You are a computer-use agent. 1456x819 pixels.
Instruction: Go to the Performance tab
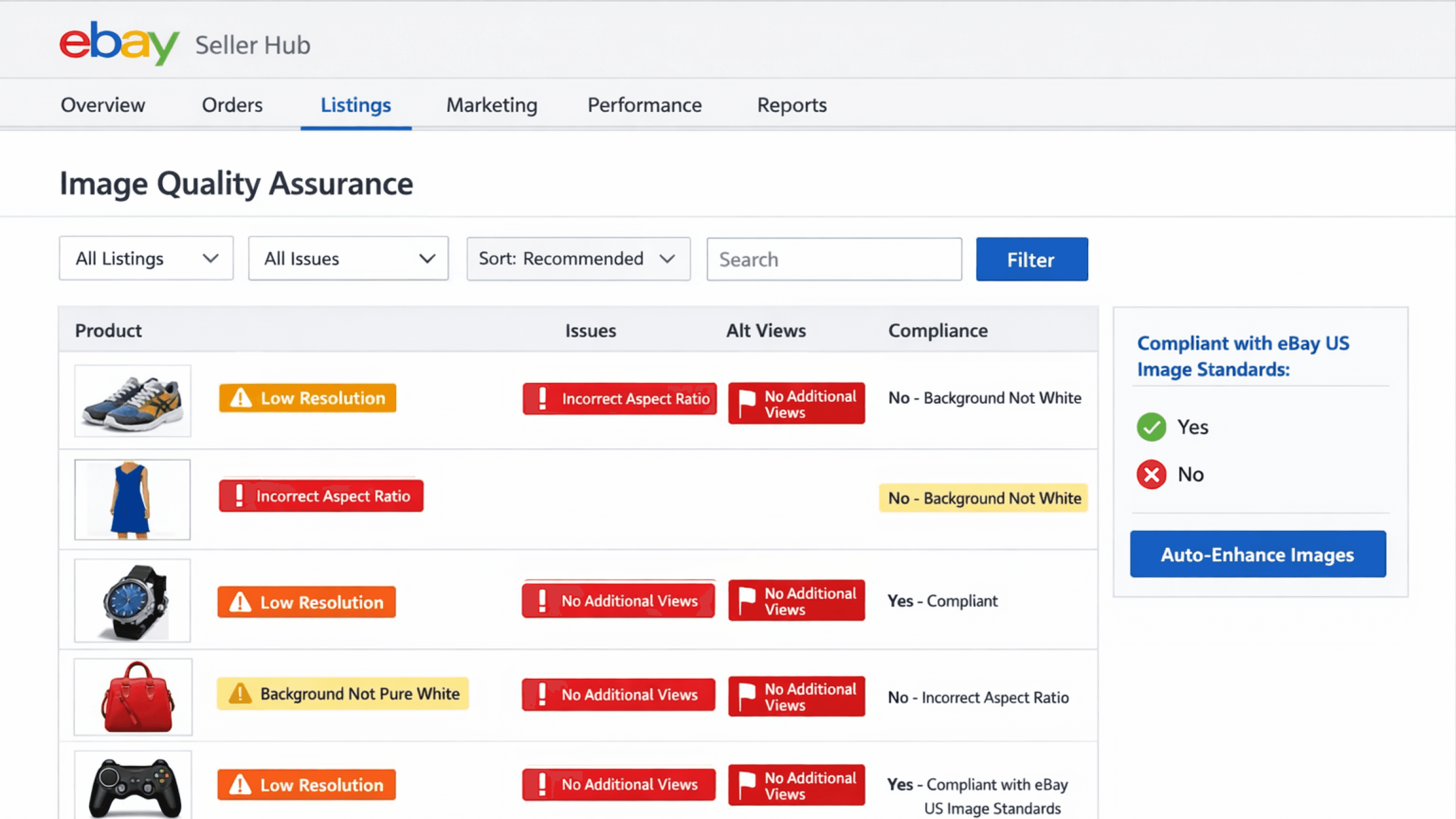[644, 105]
